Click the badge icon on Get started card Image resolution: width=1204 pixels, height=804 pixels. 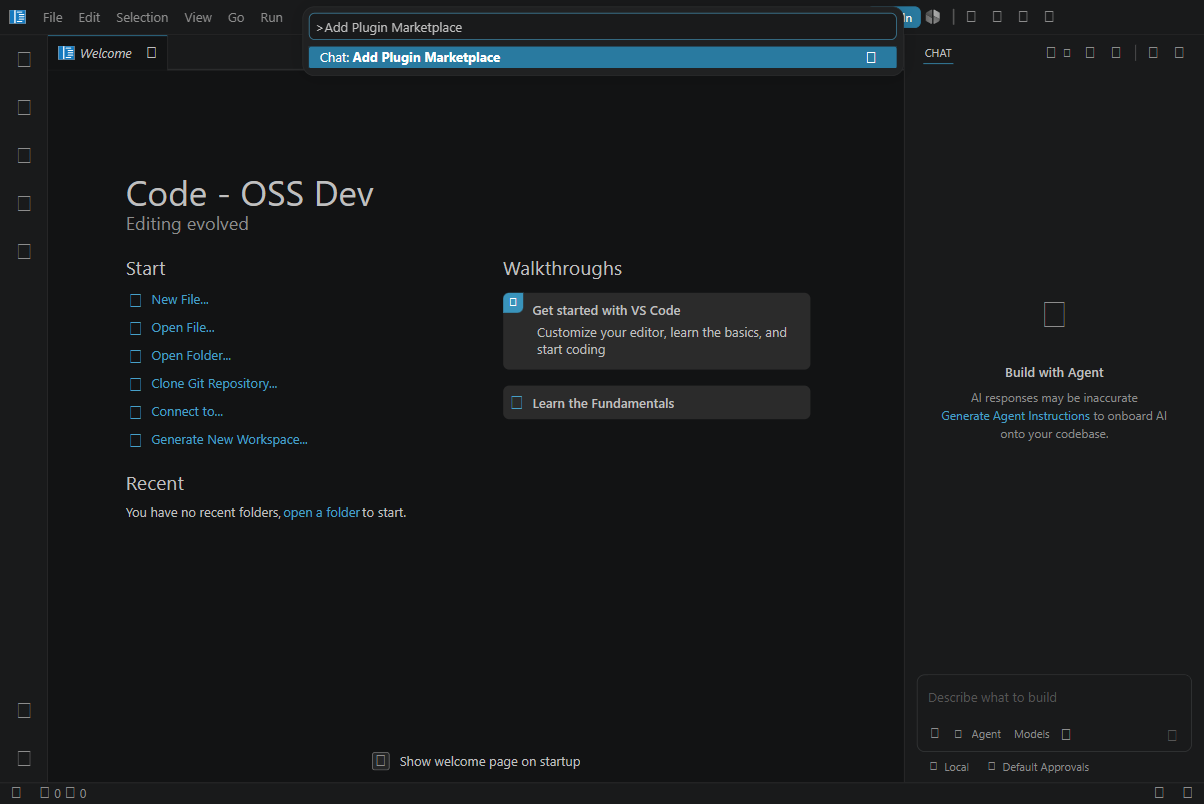(513, 302)
